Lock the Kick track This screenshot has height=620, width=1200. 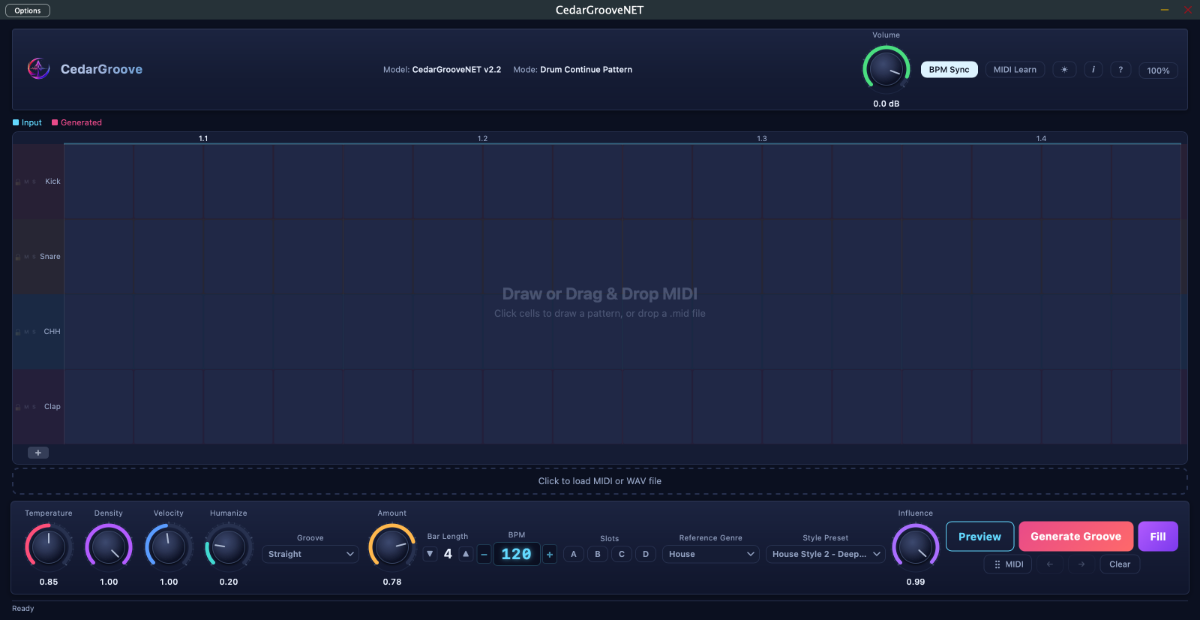click(18, 182)
